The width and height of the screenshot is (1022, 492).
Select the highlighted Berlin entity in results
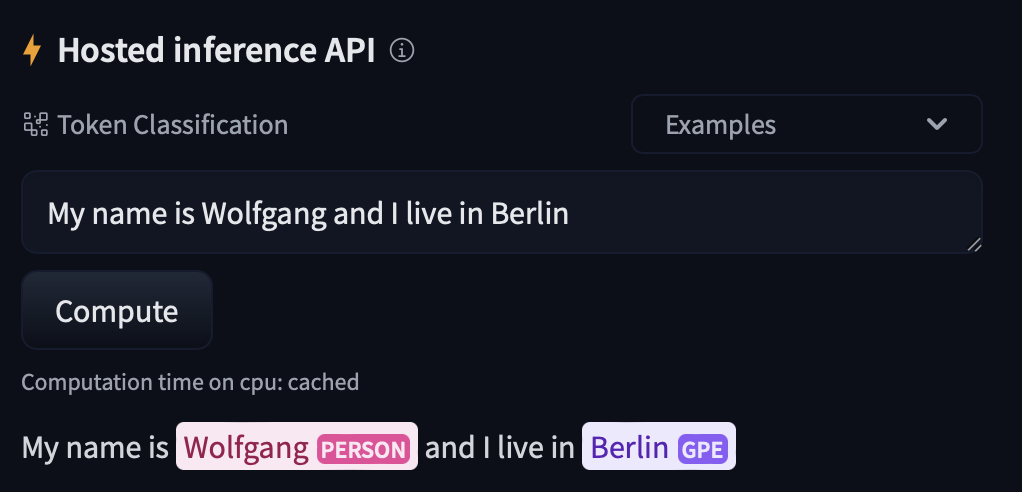629,448
